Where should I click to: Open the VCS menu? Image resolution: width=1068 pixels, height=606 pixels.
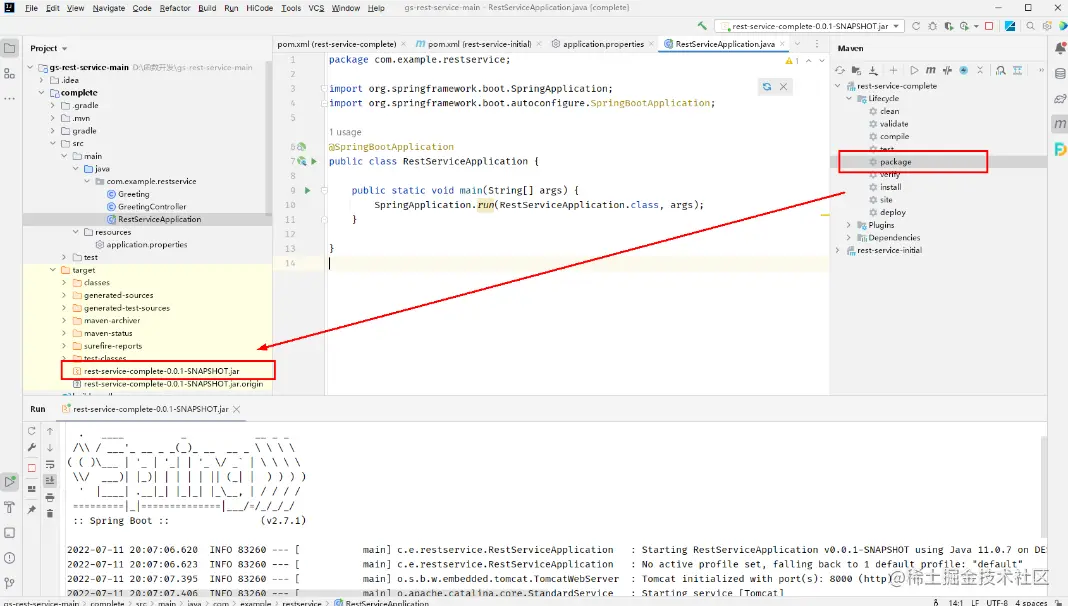(316, 8)
